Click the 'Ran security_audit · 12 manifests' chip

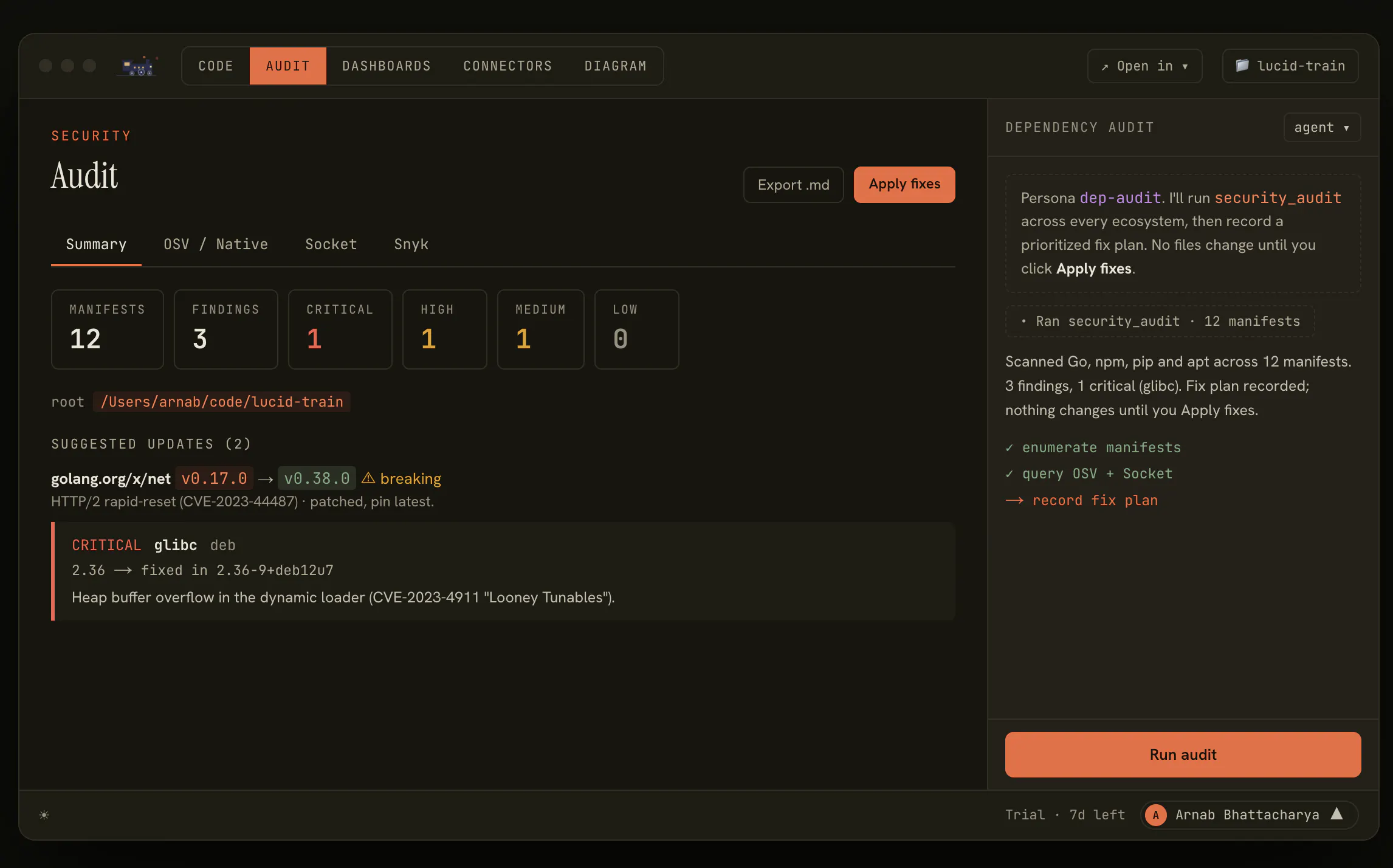[1160, 321]
